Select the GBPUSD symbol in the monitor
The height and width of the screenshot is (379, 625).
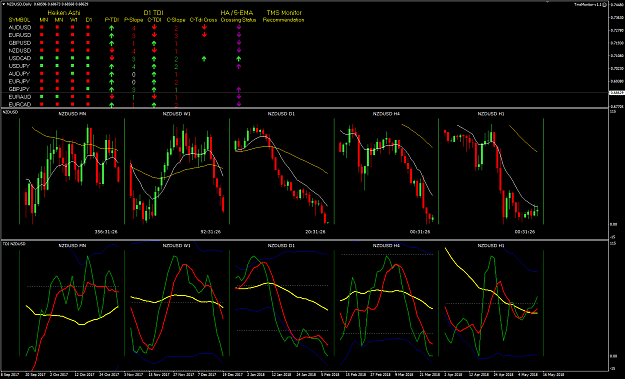coord(20,43)
